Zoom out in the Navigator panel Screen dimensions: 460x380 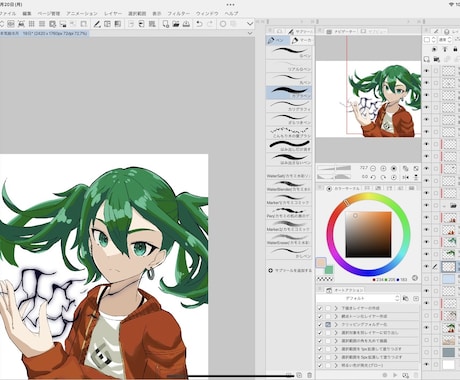click(373, 168)
